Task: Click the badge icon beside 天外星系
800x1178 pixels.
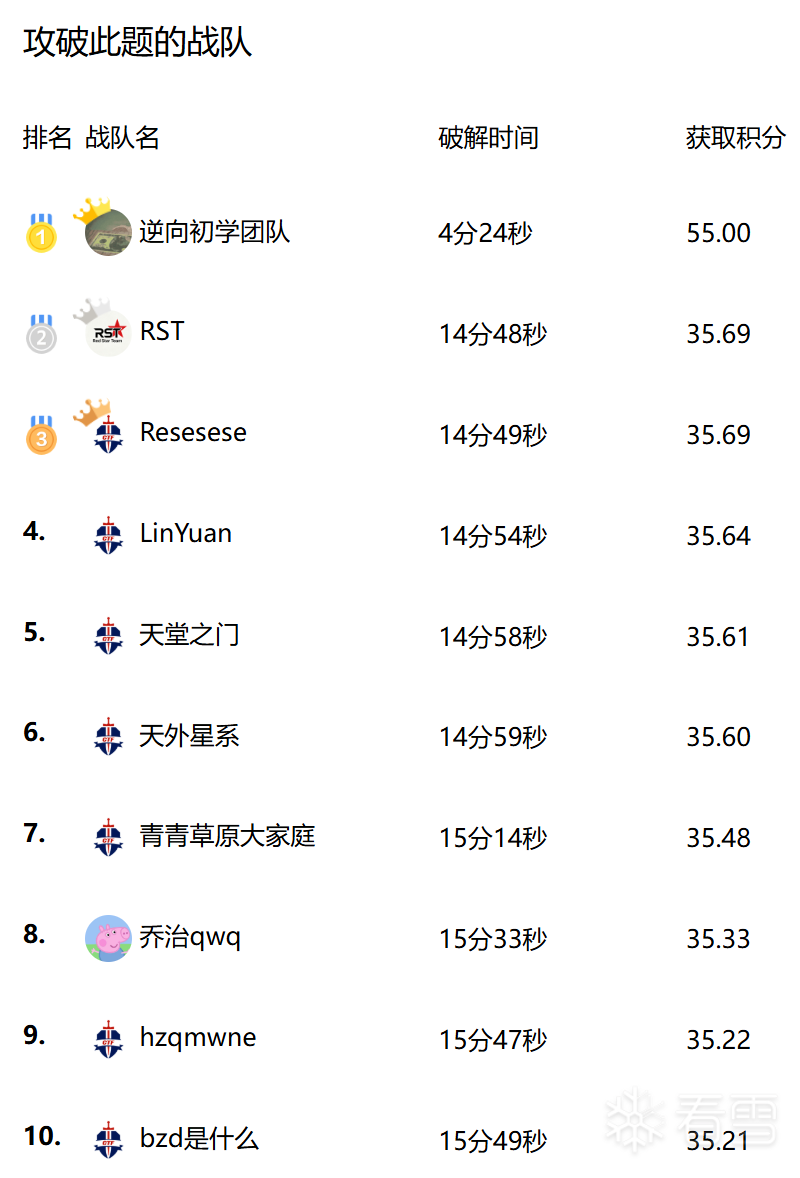Action: click(x=108, y=736)
